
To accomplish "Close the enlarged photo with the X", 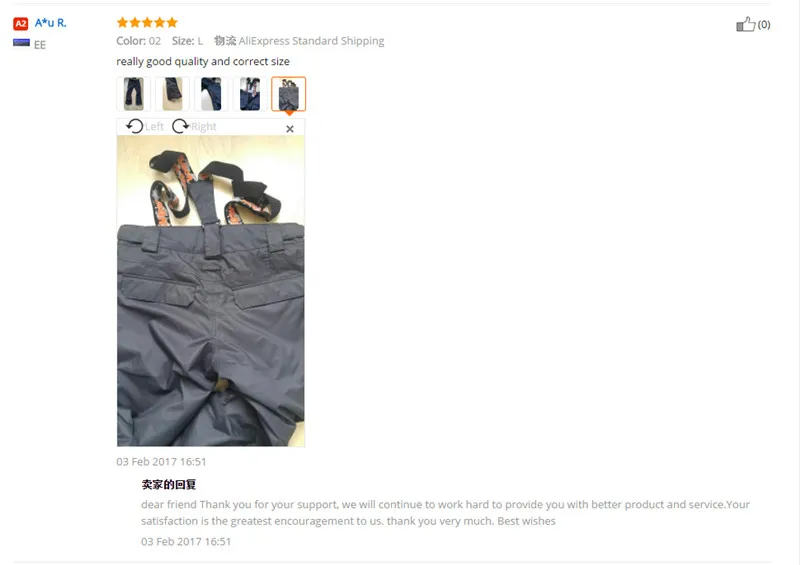I will (290, 129).
